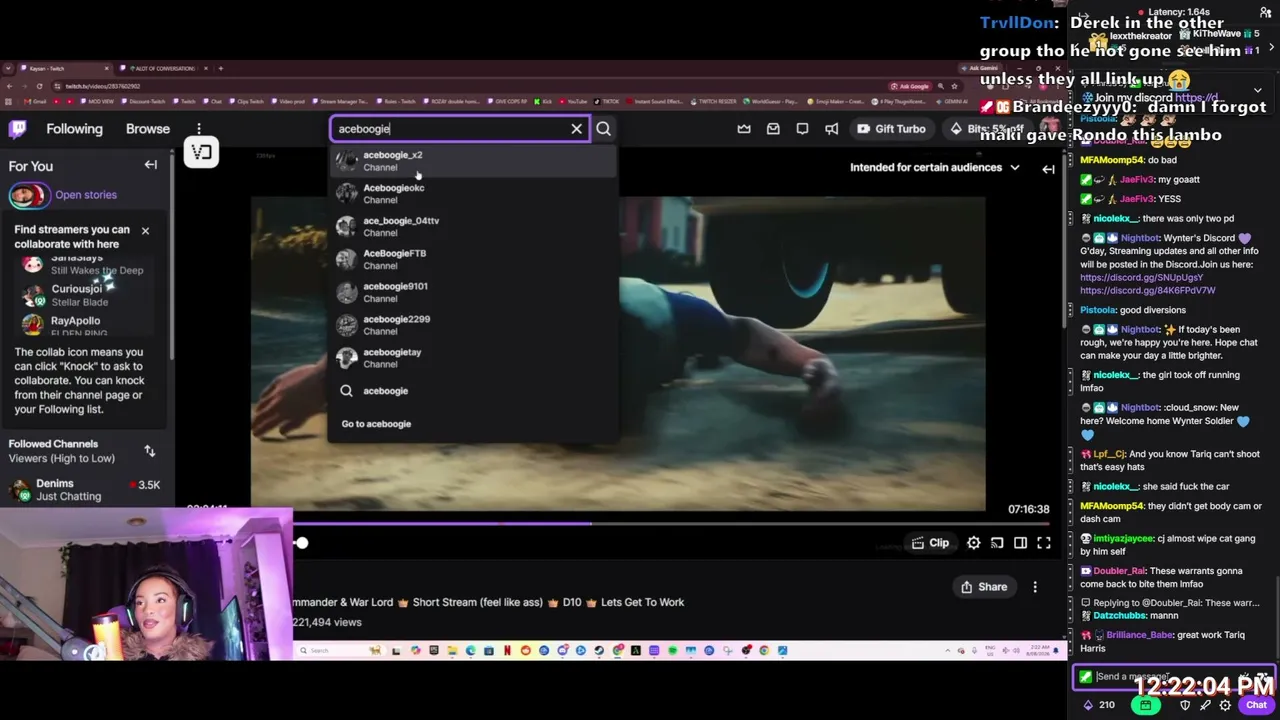The image size is (1280, 720).
Task: Open the RayApollo collaborator suggestion
Action: [76, 326]
